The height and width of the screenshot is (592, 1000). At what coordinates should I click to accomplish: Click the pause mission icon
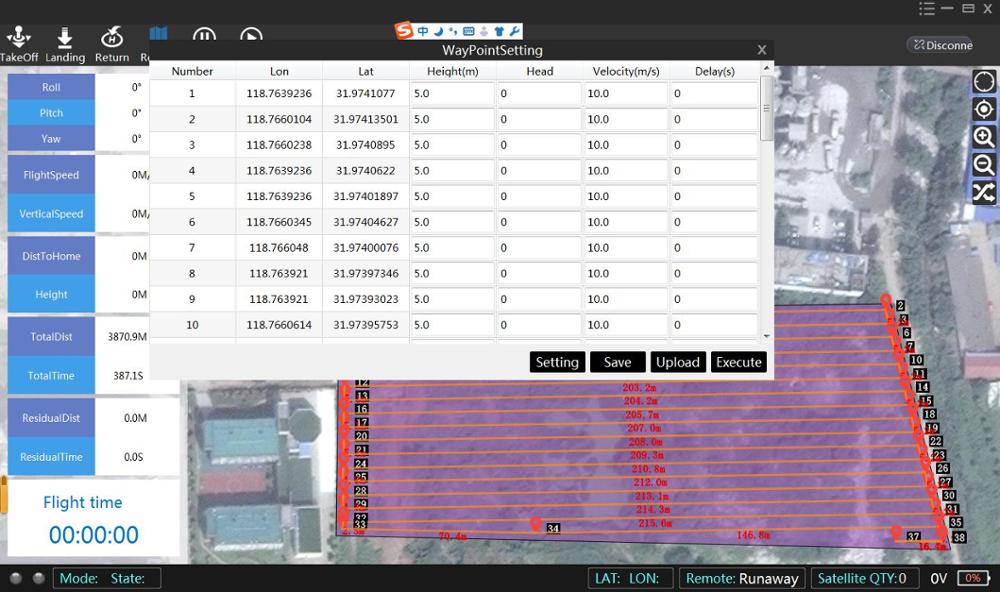click(x=204, y=34)
